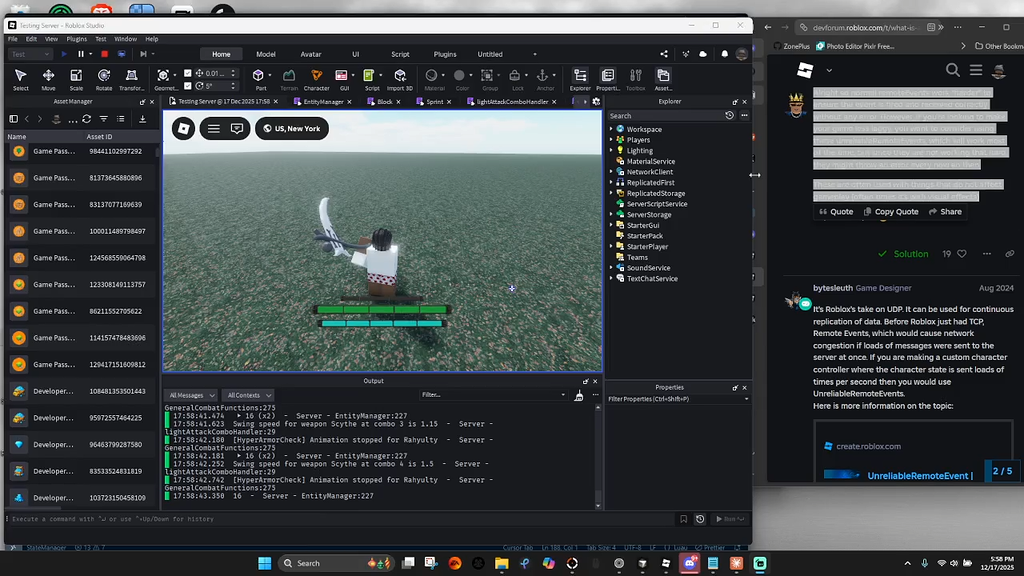The width and height of the screenshot is (1024, 576).
Task: Open the part Color picker dropdown
Action: tap(470, 75)
